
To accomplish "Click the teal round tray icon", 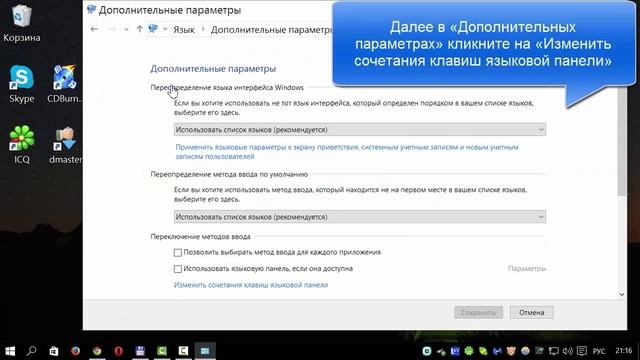I will pyautogui.click(x=427, y=351).
